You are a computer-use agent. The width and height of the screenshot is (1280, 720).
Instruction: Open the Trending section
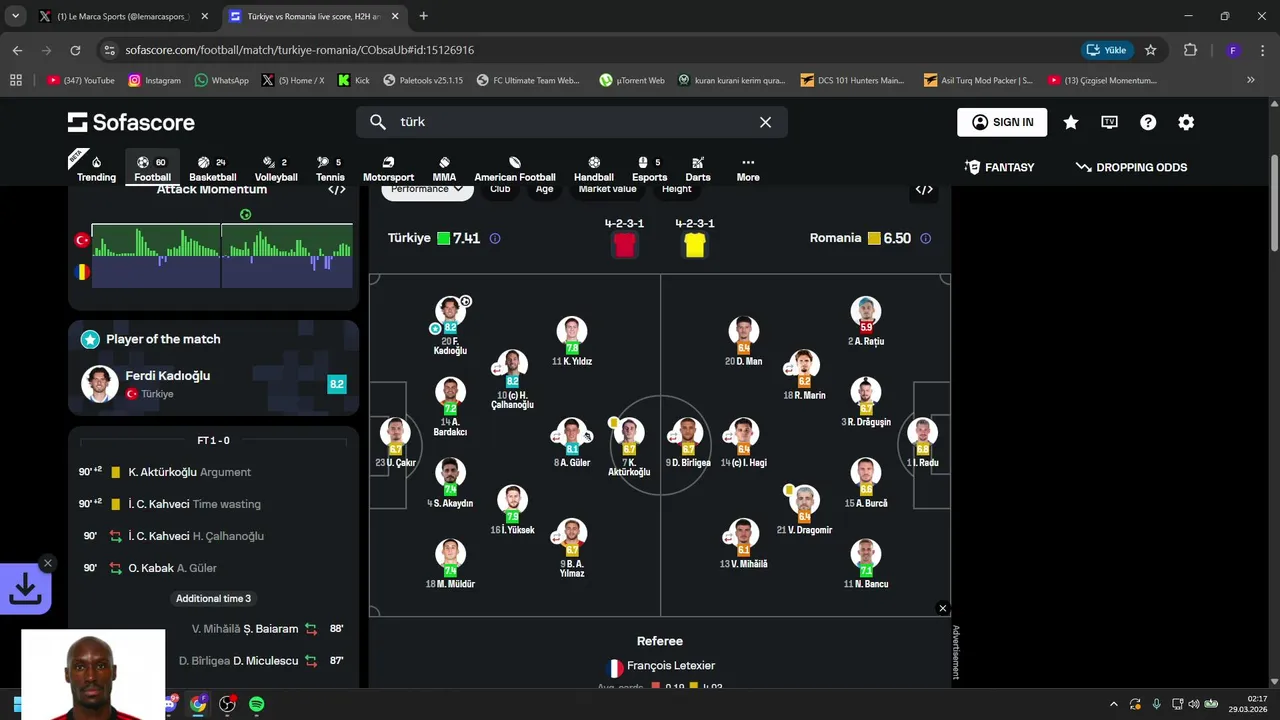96,168
